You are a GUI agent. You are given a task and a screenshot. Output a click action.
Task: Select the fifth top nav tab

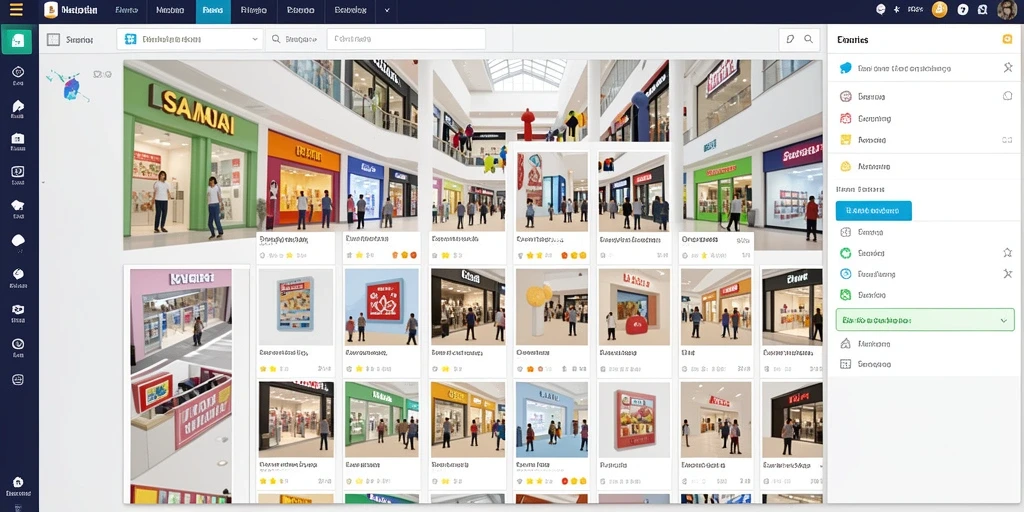click(x=300, y=10)
